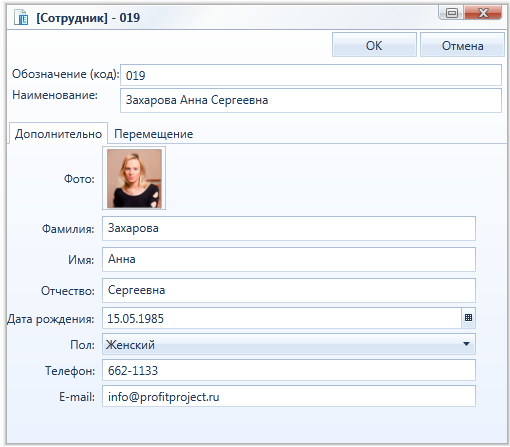Click the [Сотрудник] - 019 window title
Viewport: 510px width, 447px height.
click(88, 17)
